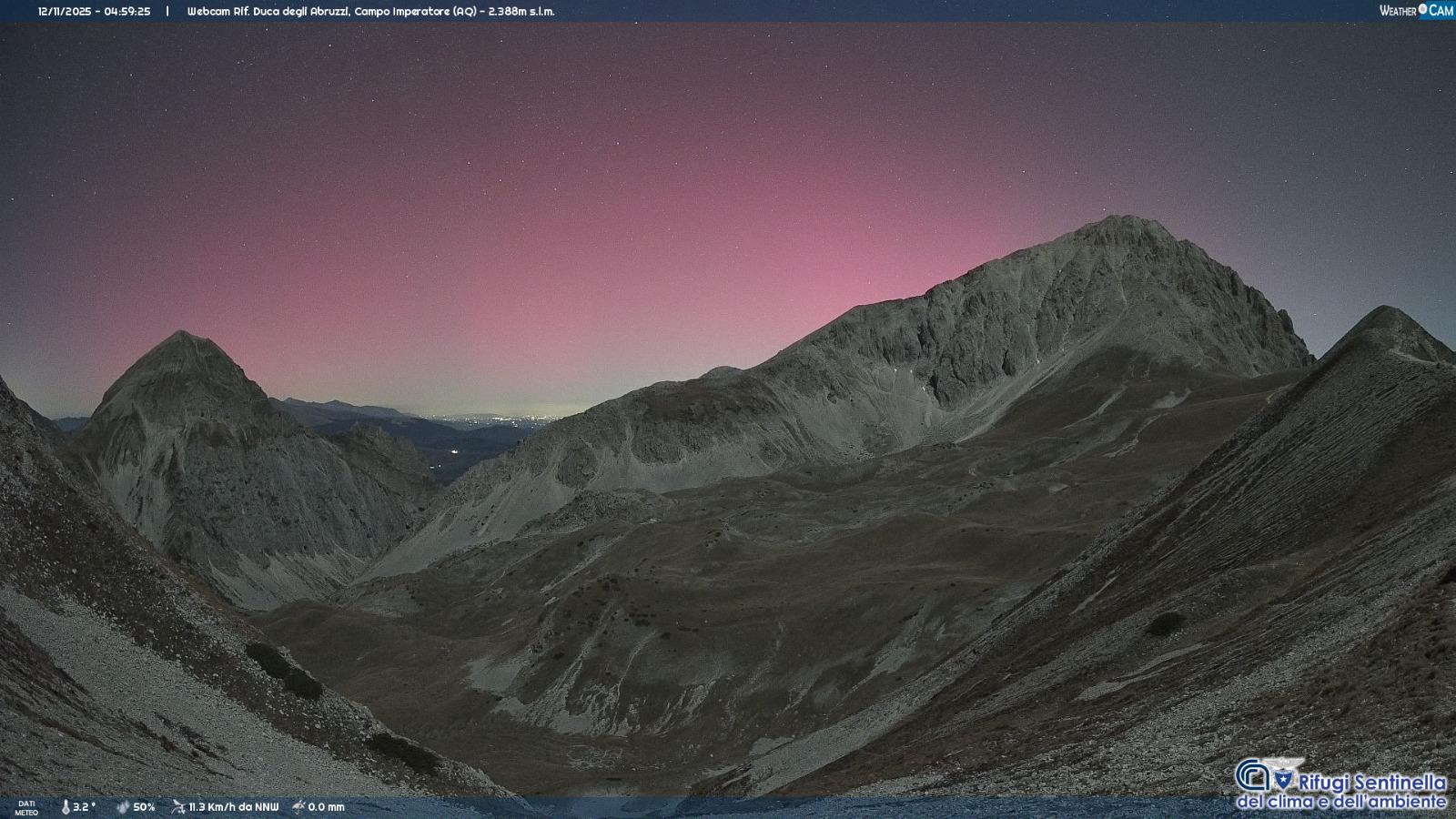Click the 'del clima e dell'ambiente' text
1456x819 pixels.
[x=1340, y=802]
